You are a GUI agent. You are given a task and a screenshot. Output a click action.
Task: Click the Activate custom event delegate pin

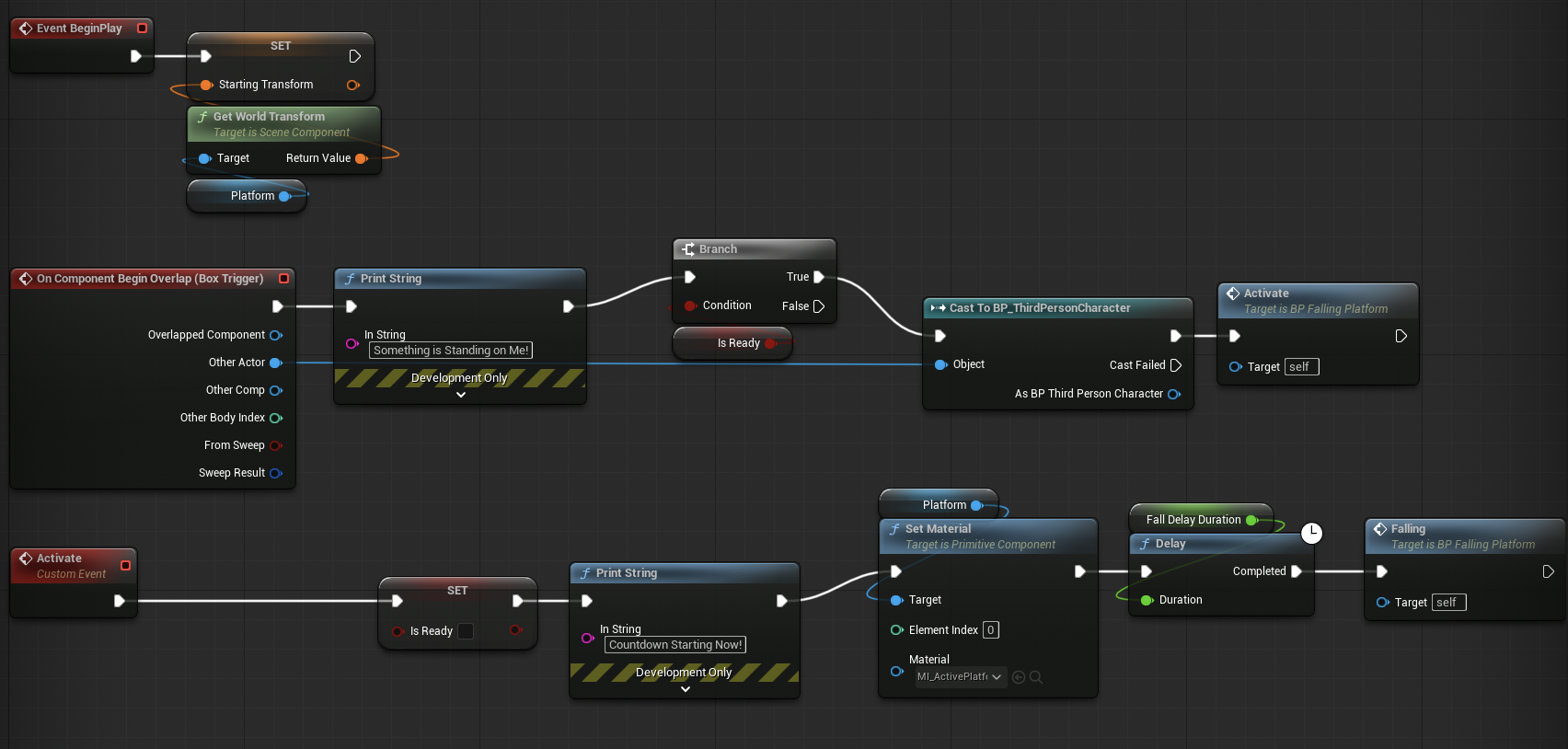[126, 565]
